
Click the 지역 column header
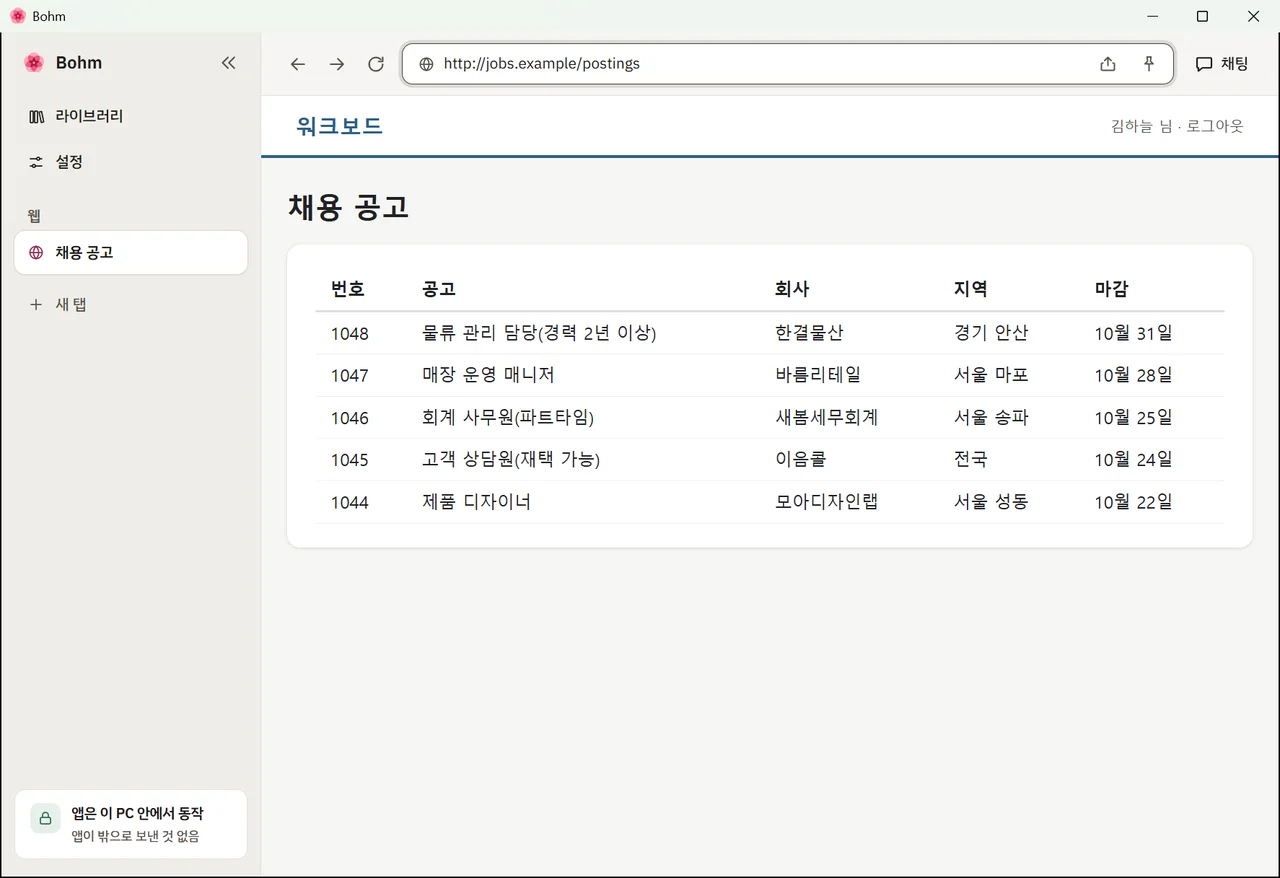coord(971,289)
